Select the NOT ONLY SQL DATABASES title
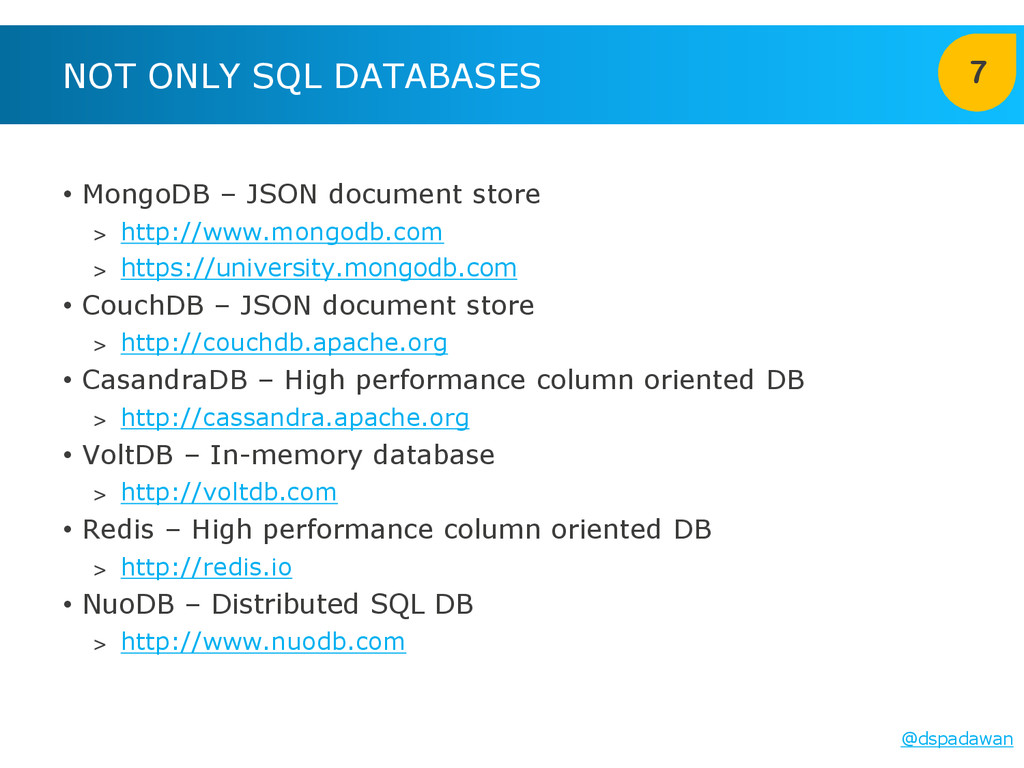 (302, 76)
